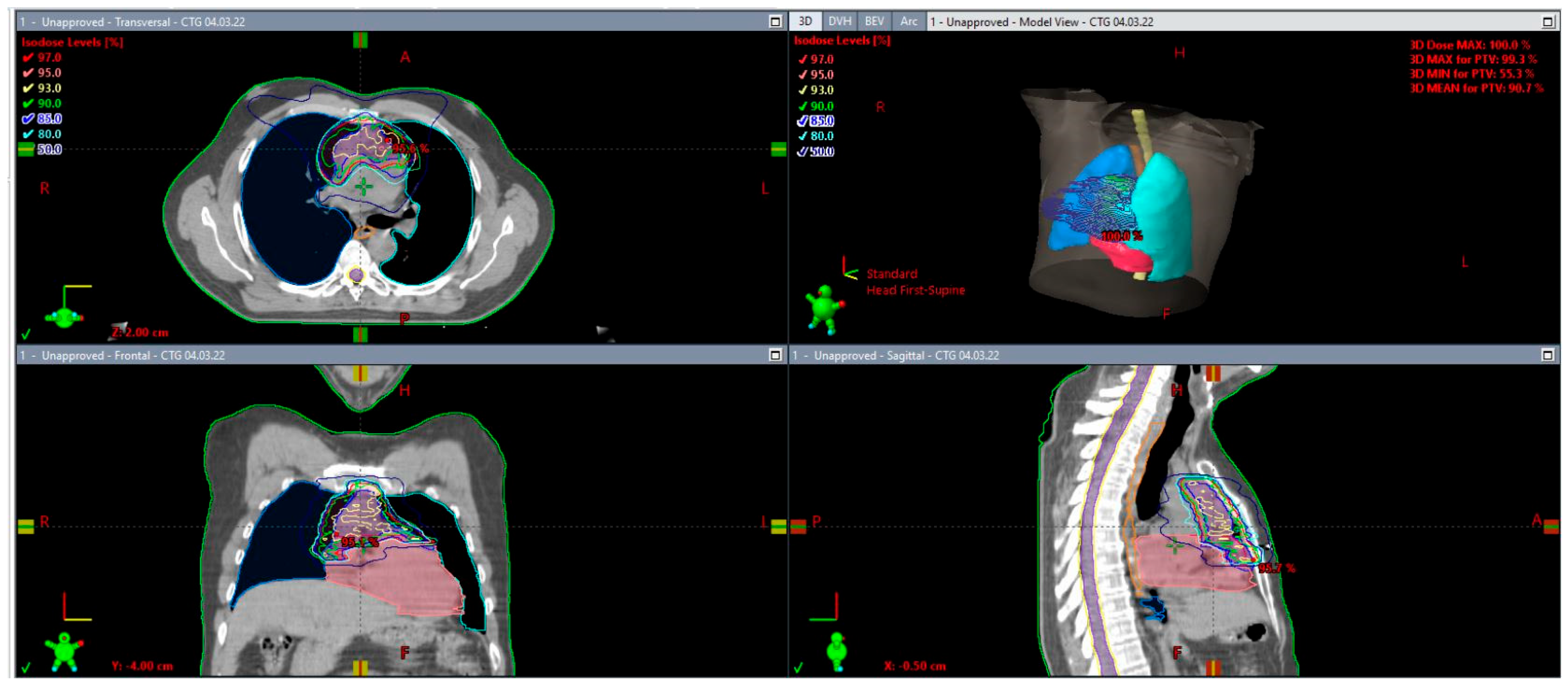
Task: Click the orientation figure in the Sagittal view
Action: pyautogui.click(x=837, y=651)
